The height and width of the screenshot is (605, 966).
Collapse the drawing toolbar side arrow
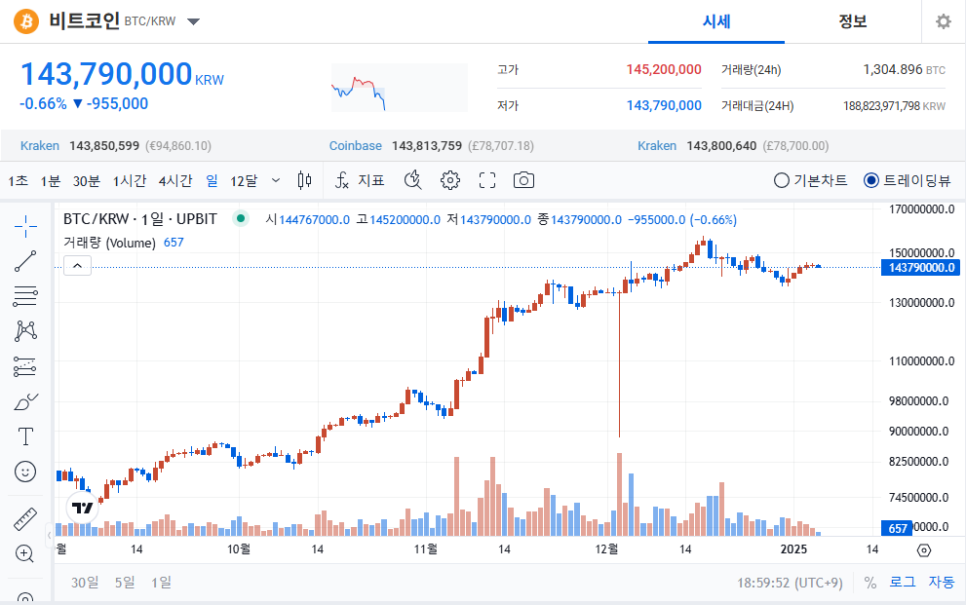tap(49, 535)
